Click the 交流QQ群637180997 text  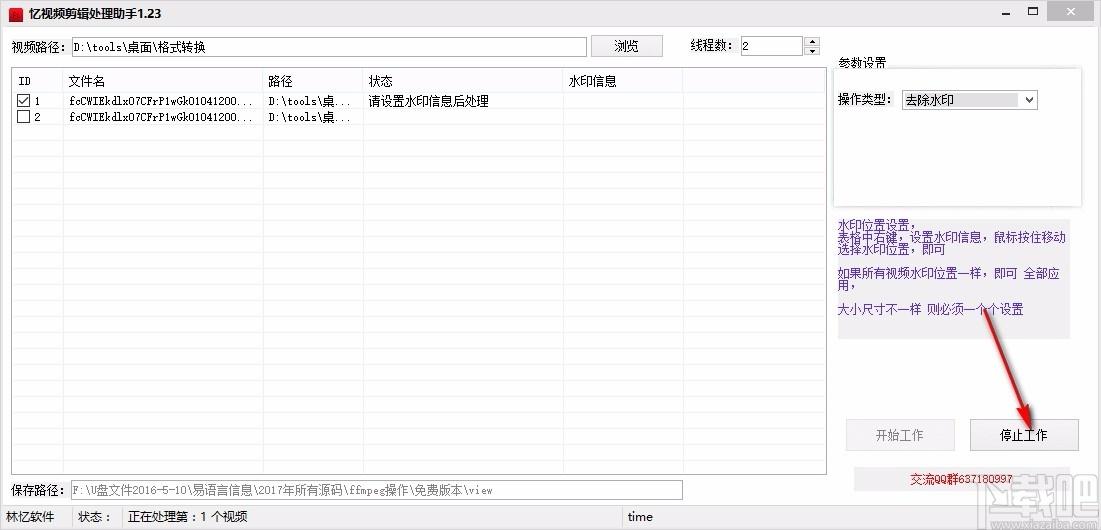[x=961, y=479]
